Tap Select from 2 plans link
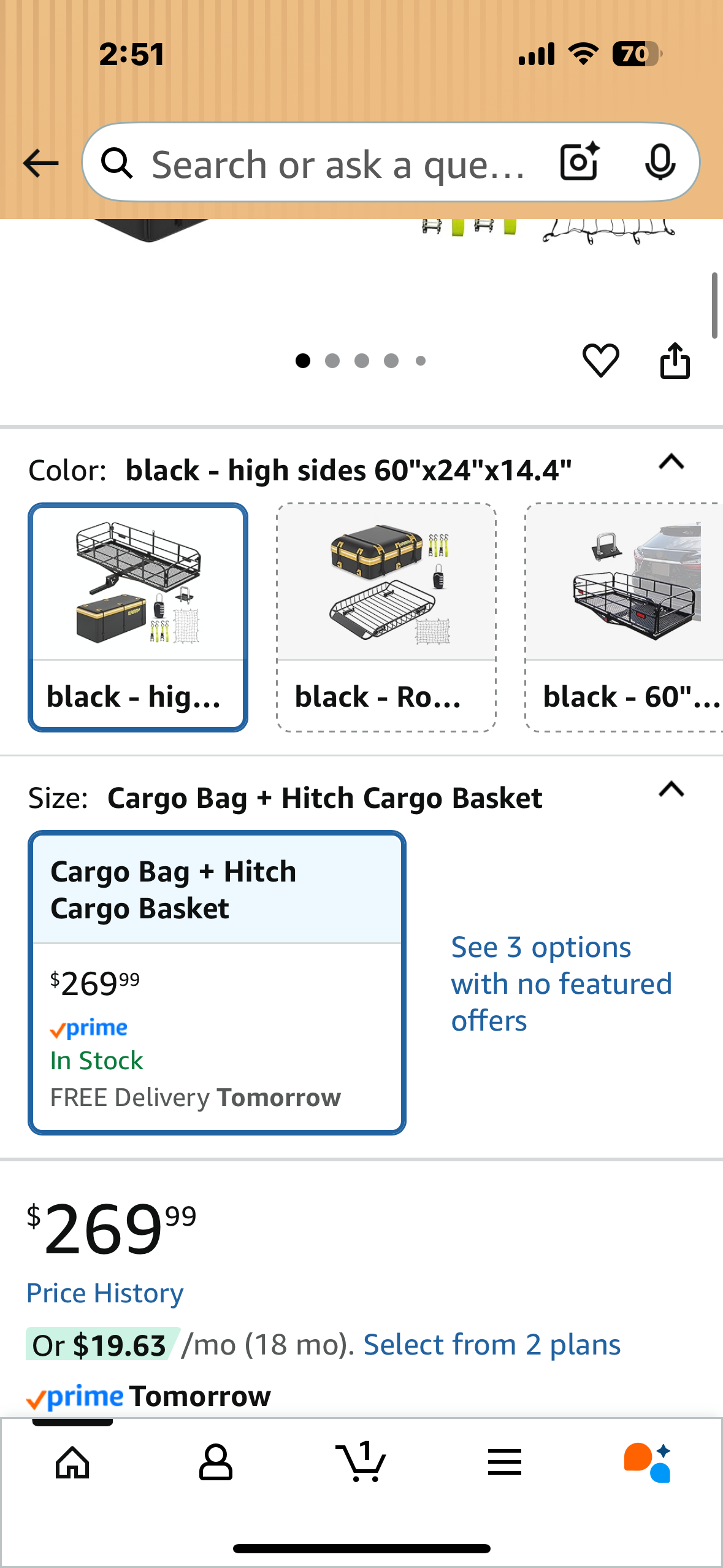 pyautogui.click(x=492, y=1345)
